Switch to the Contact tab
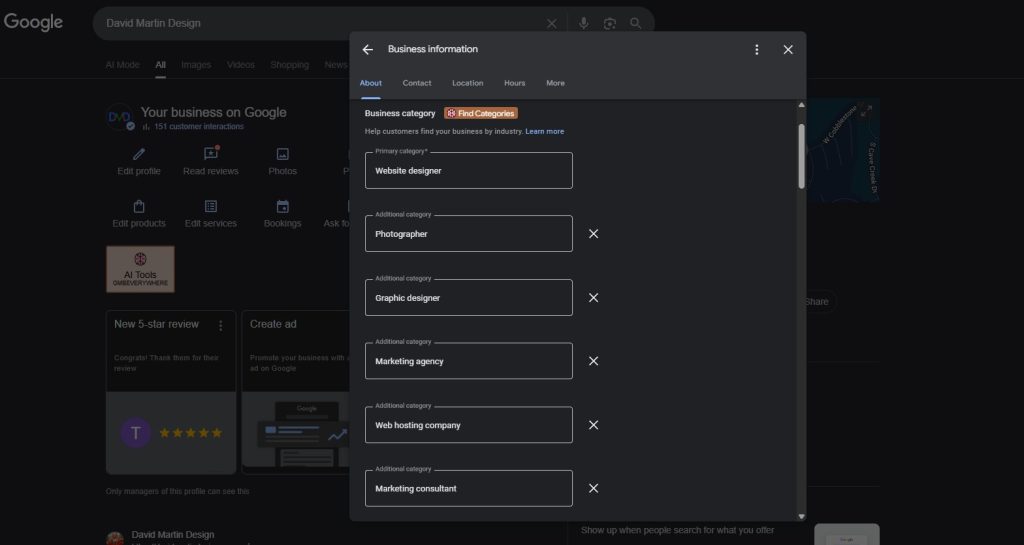The image size is (1024, 545). (417, 83)
